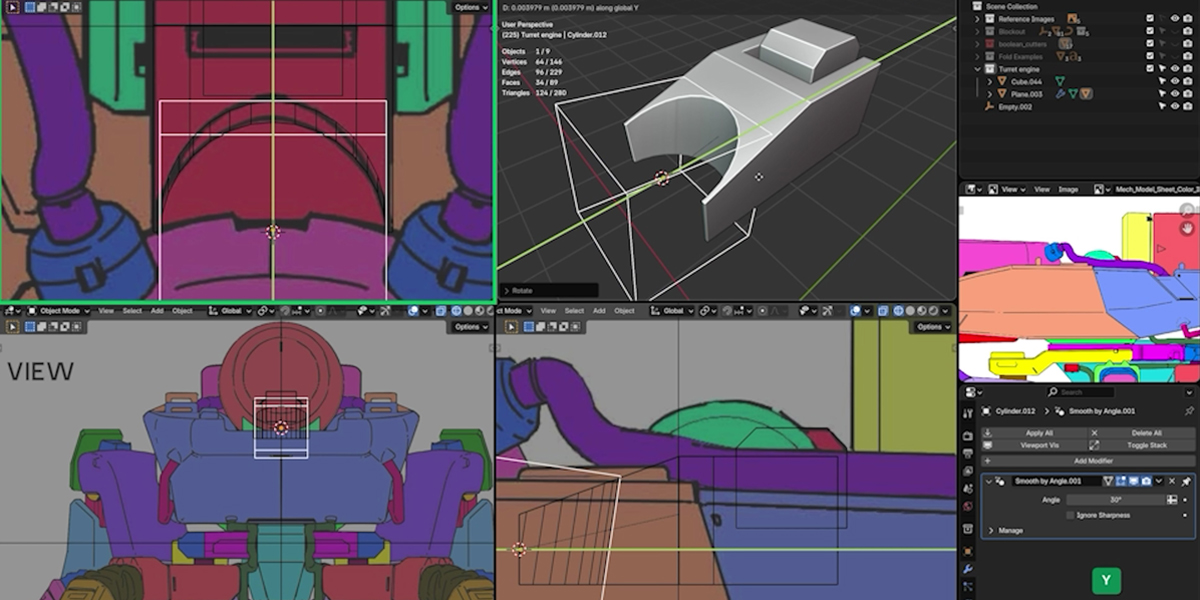
Task: Open the Render properties tab
Action: [x=967, y=436]
